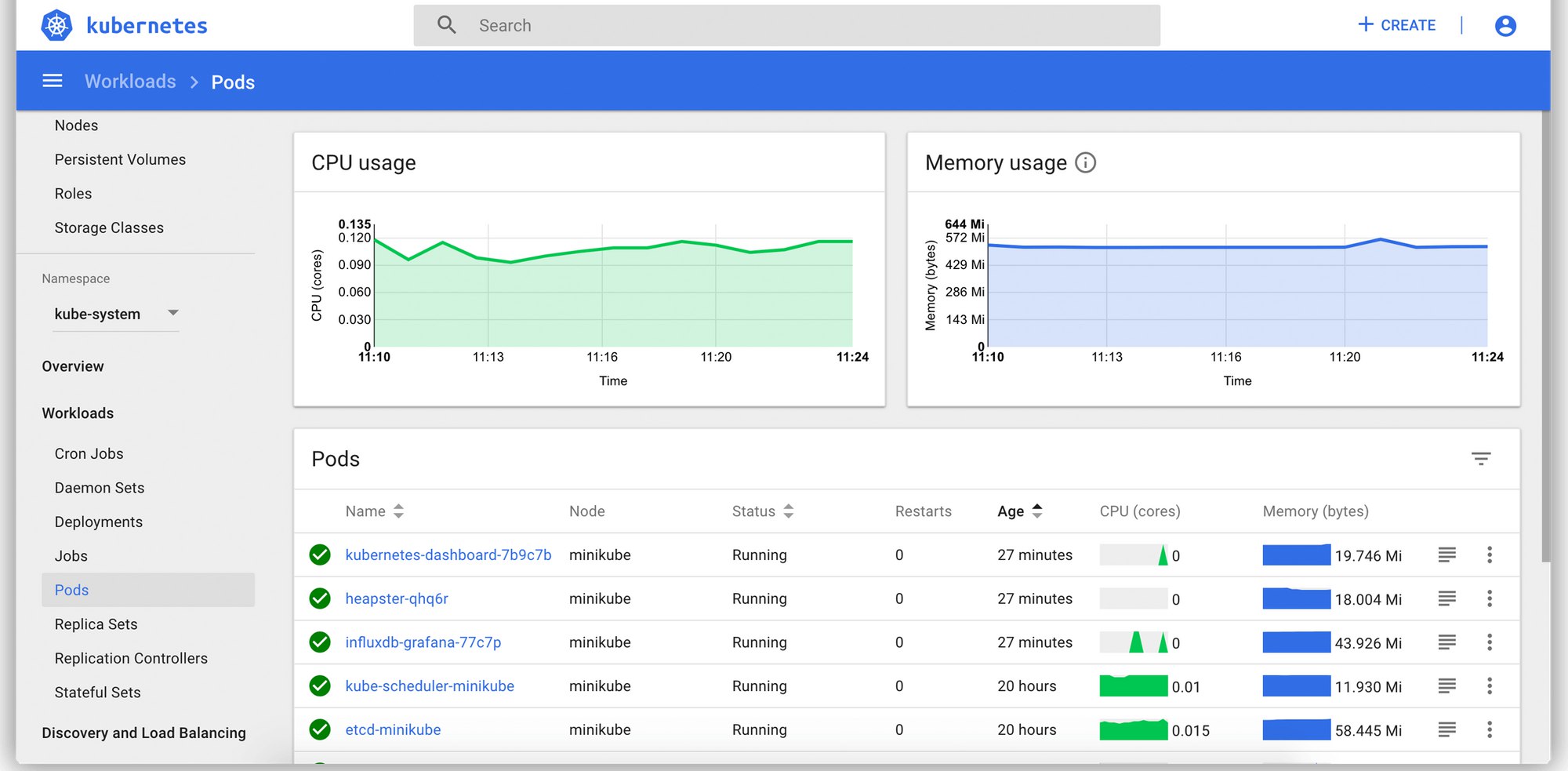
Task: Open actions menu for kubernetes-dashboard-7b9c7b
Action: pyautogui.click(x=1490, y=555)
